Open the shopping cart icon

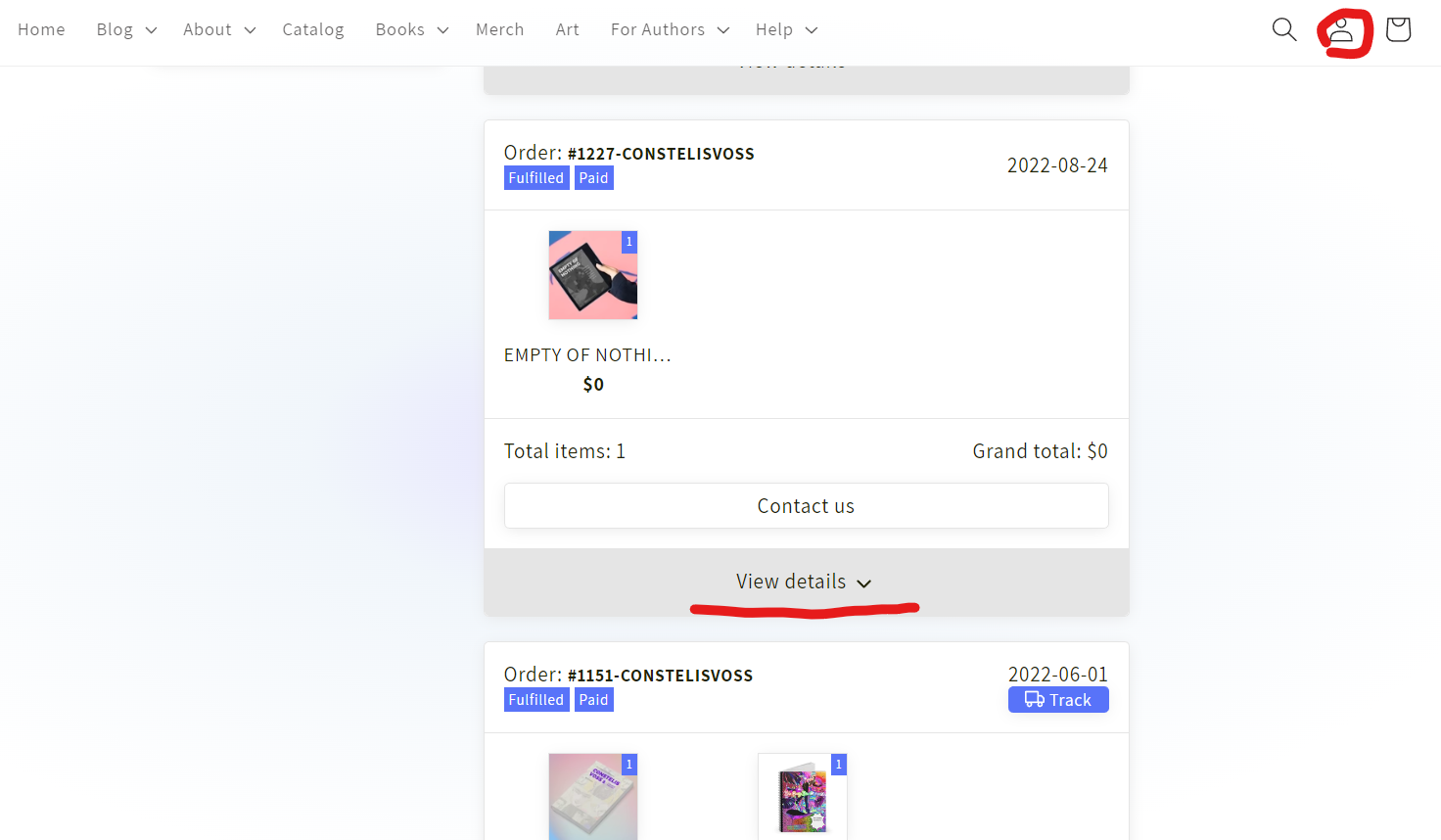(x=1398, y=29)
